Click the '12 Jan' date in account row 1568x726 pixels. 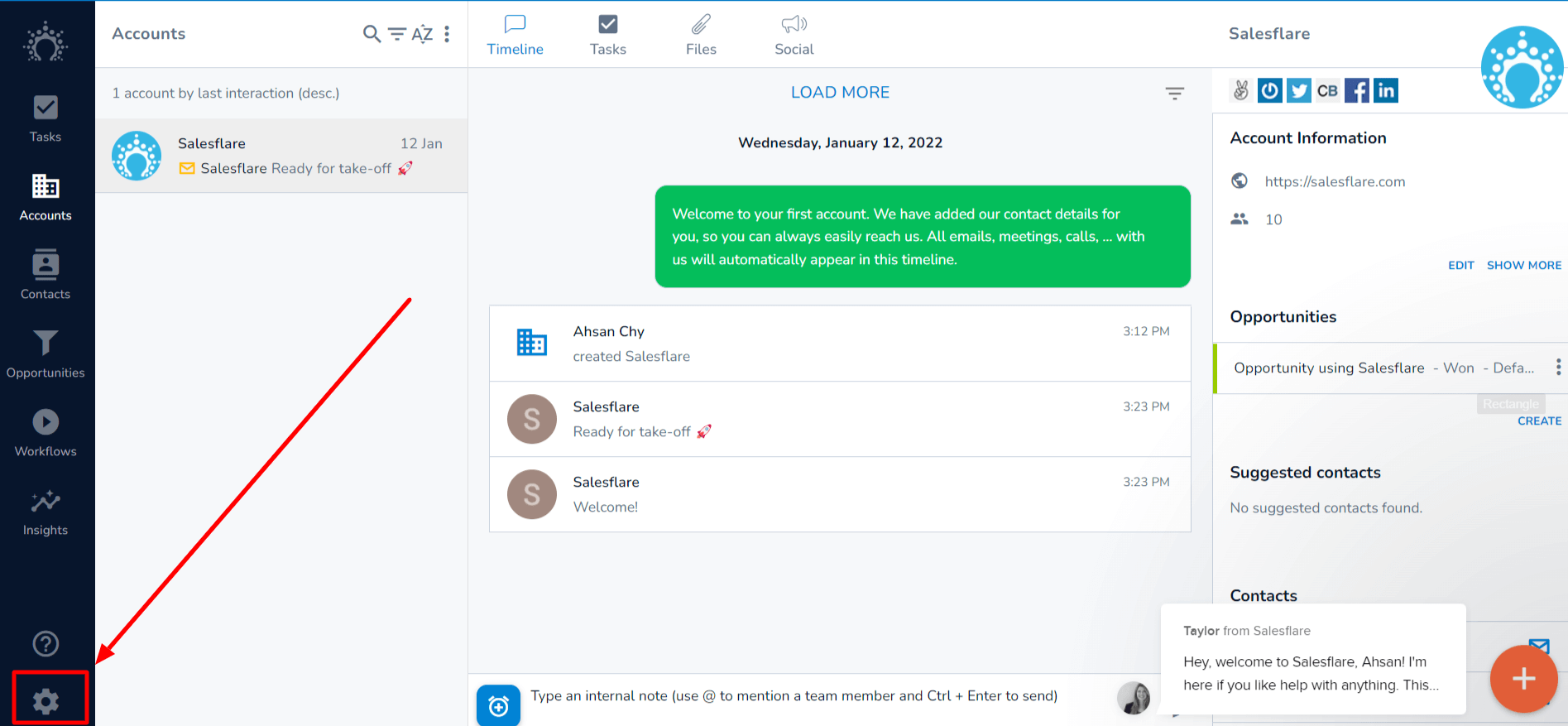pyautogui.click(x=421, y=143)
